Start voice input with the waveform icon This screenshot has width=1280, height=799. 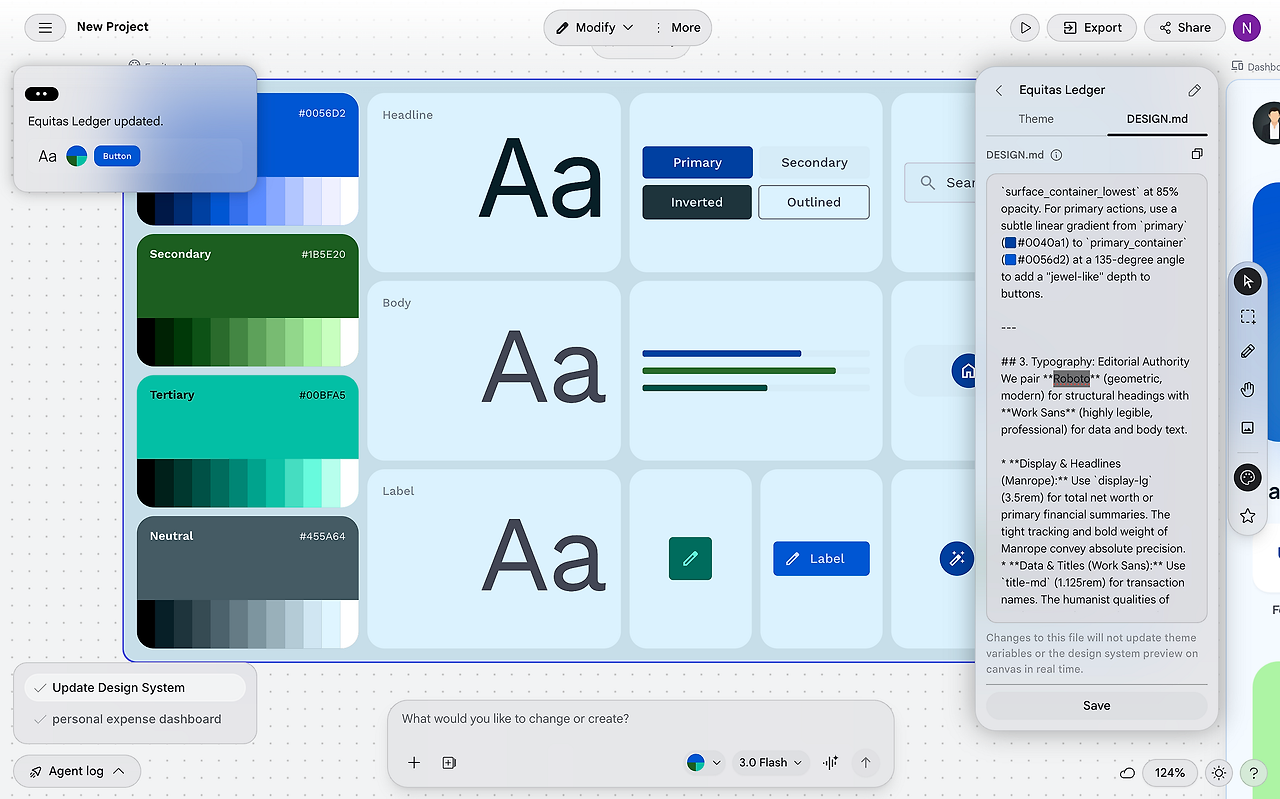click(830, 763)
